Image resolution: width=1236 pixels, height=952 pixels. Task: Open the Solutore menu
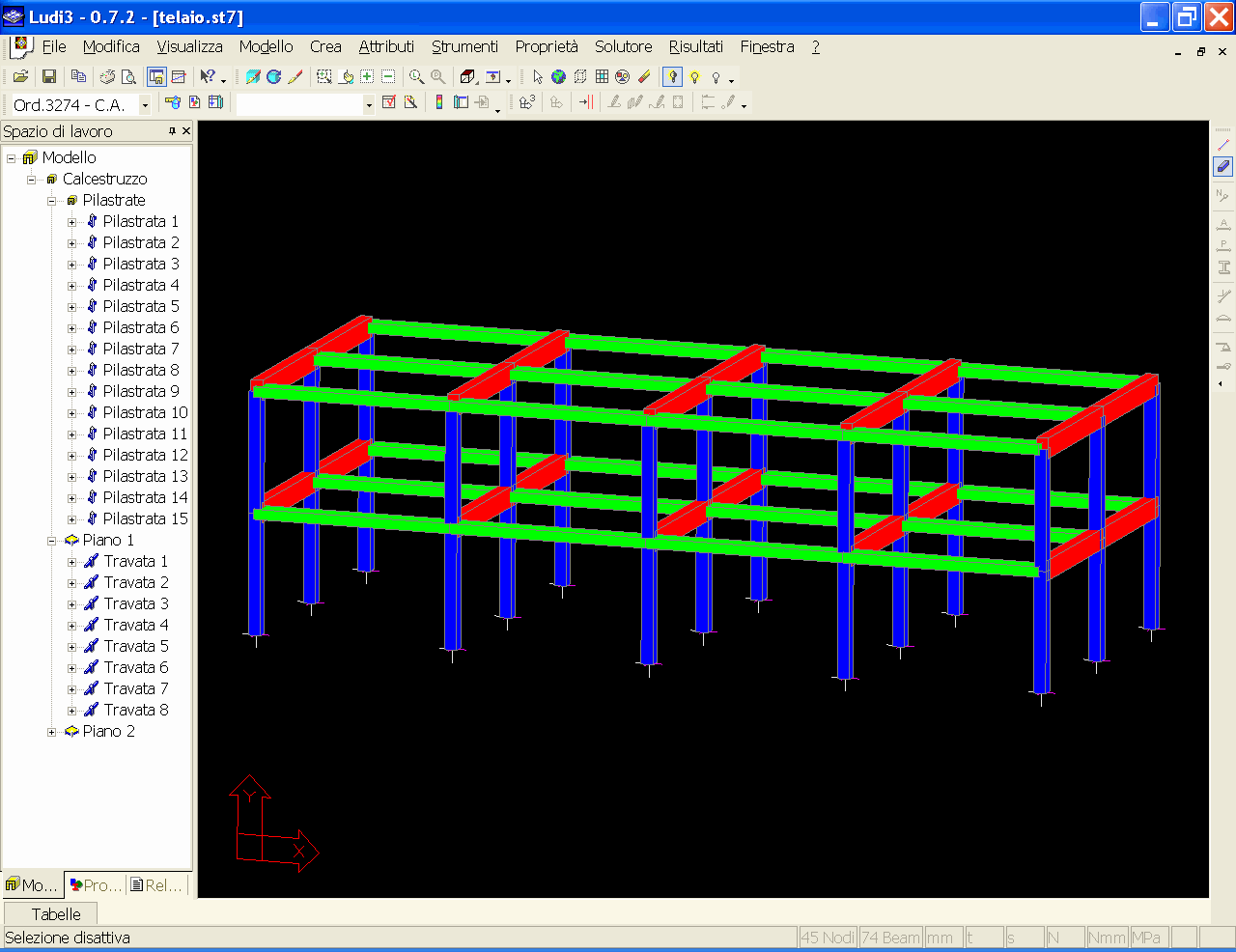[x=623, y=46]
